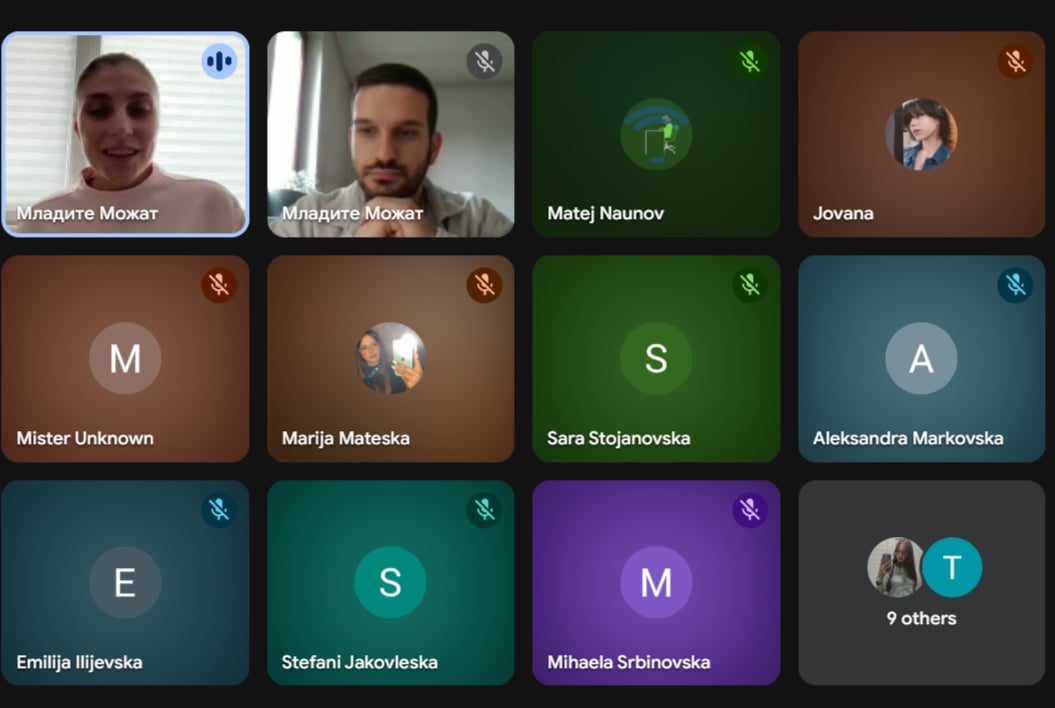Image resolution: width=1055 pixels, height=708 pixels.
Task: Click muted mic icon on second Младите Можат tile
Action: 484,61
